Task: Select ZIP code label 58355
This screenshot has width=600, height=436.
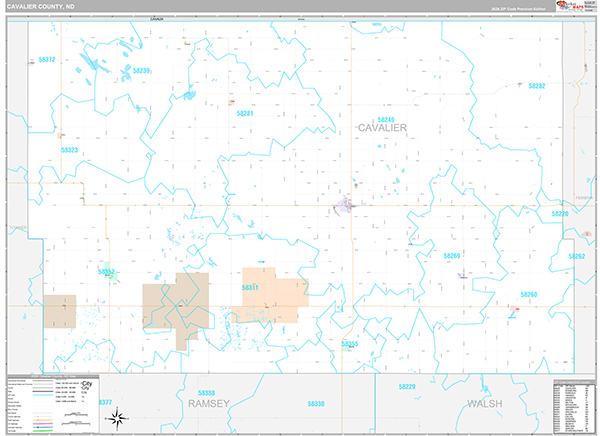Action: pos(350,344)
